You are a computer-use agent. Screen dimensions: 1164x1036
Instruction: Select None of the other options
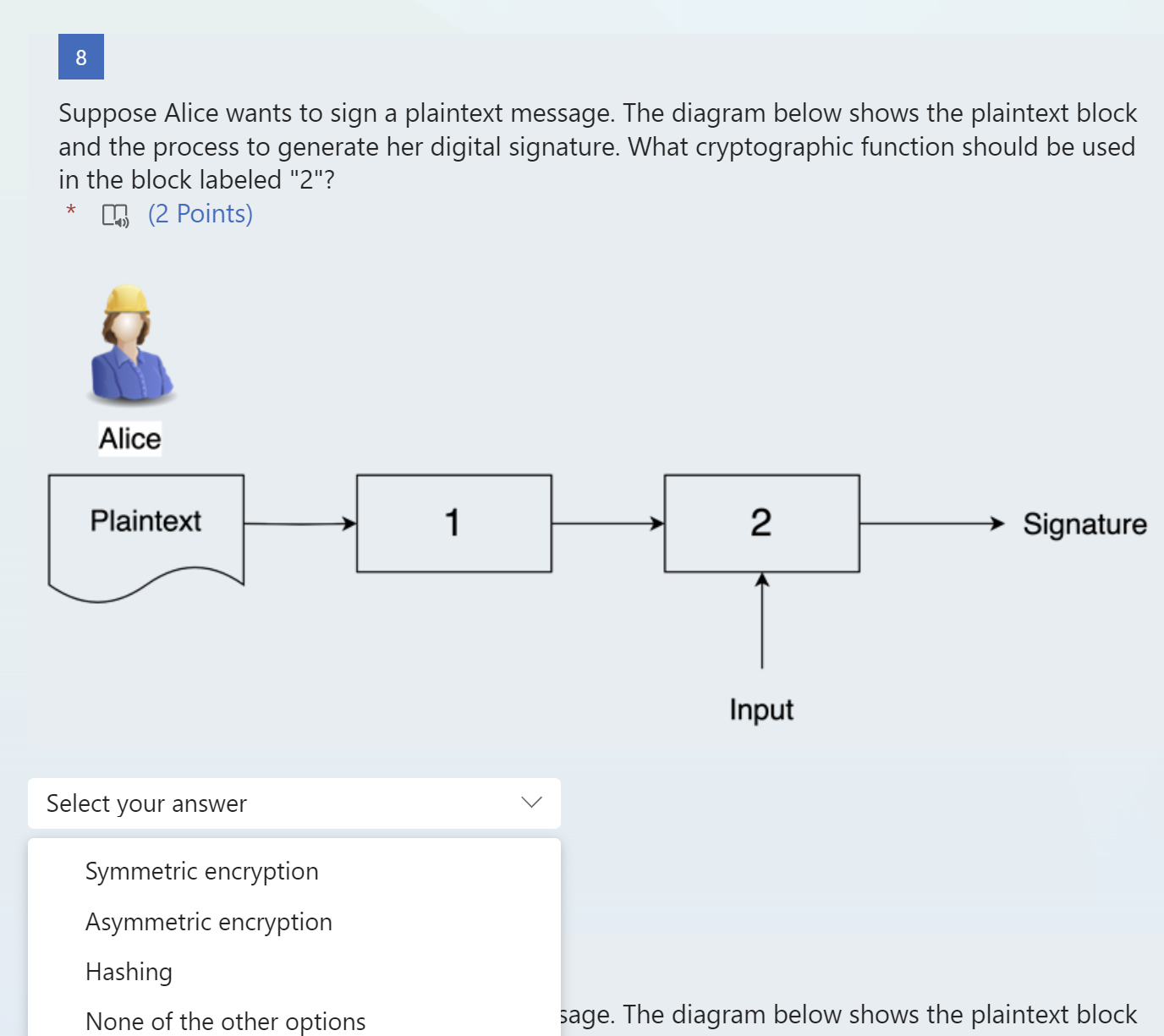[225, 1021]
